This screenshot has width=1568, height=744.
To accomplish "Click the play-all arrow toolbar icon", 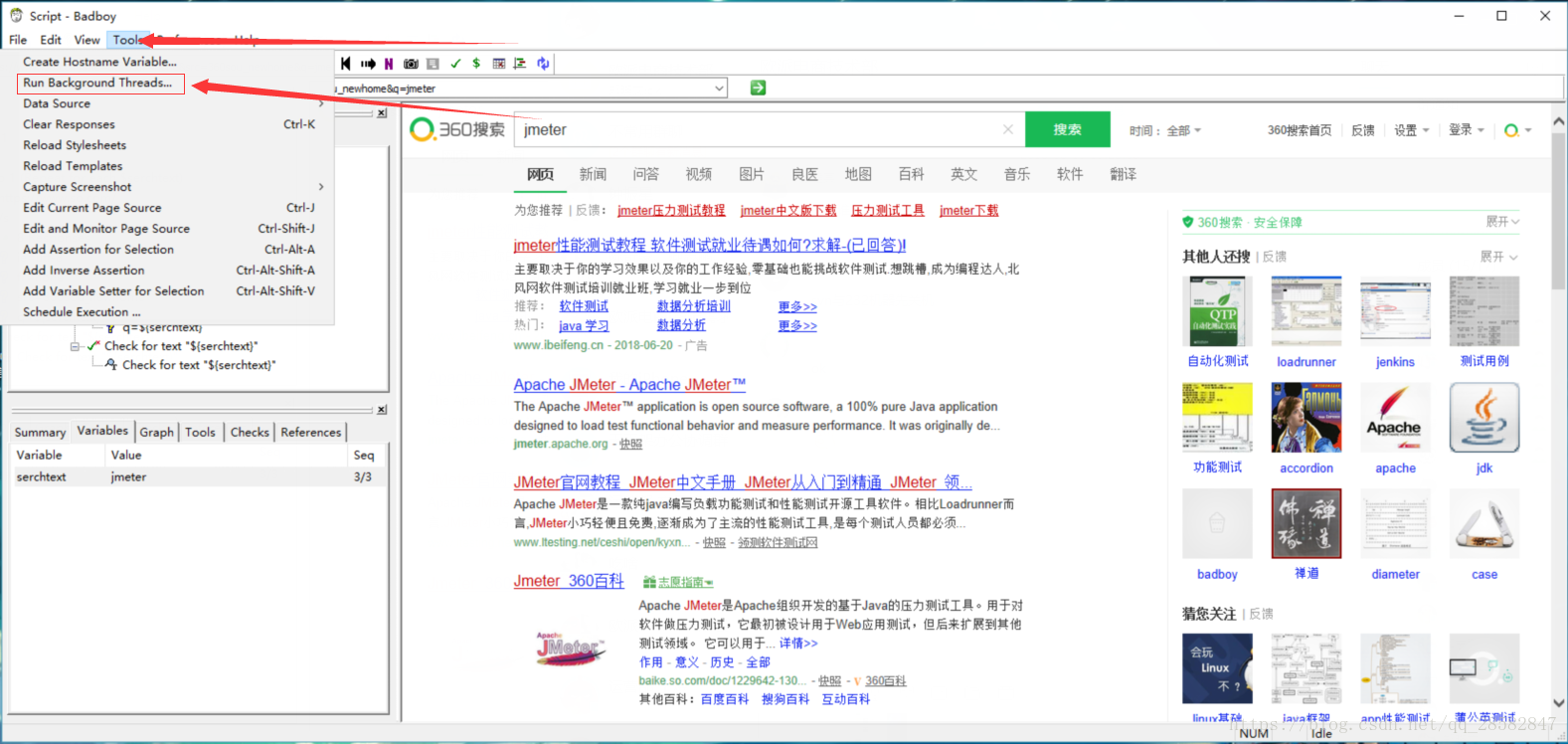I will [x=368, y=64].
